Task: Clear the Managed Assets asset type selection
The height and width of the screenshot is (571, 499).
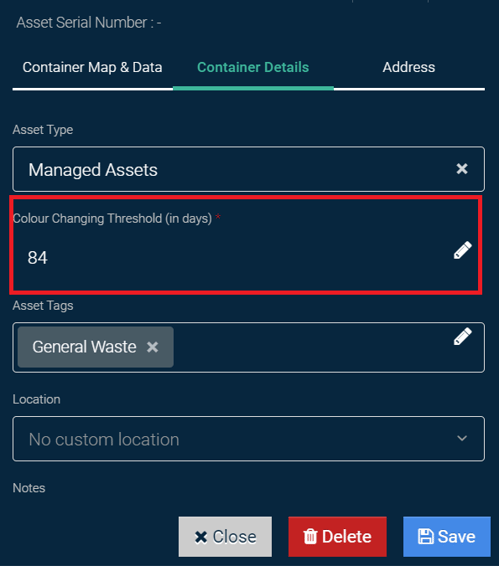Action: pos(462,169)
